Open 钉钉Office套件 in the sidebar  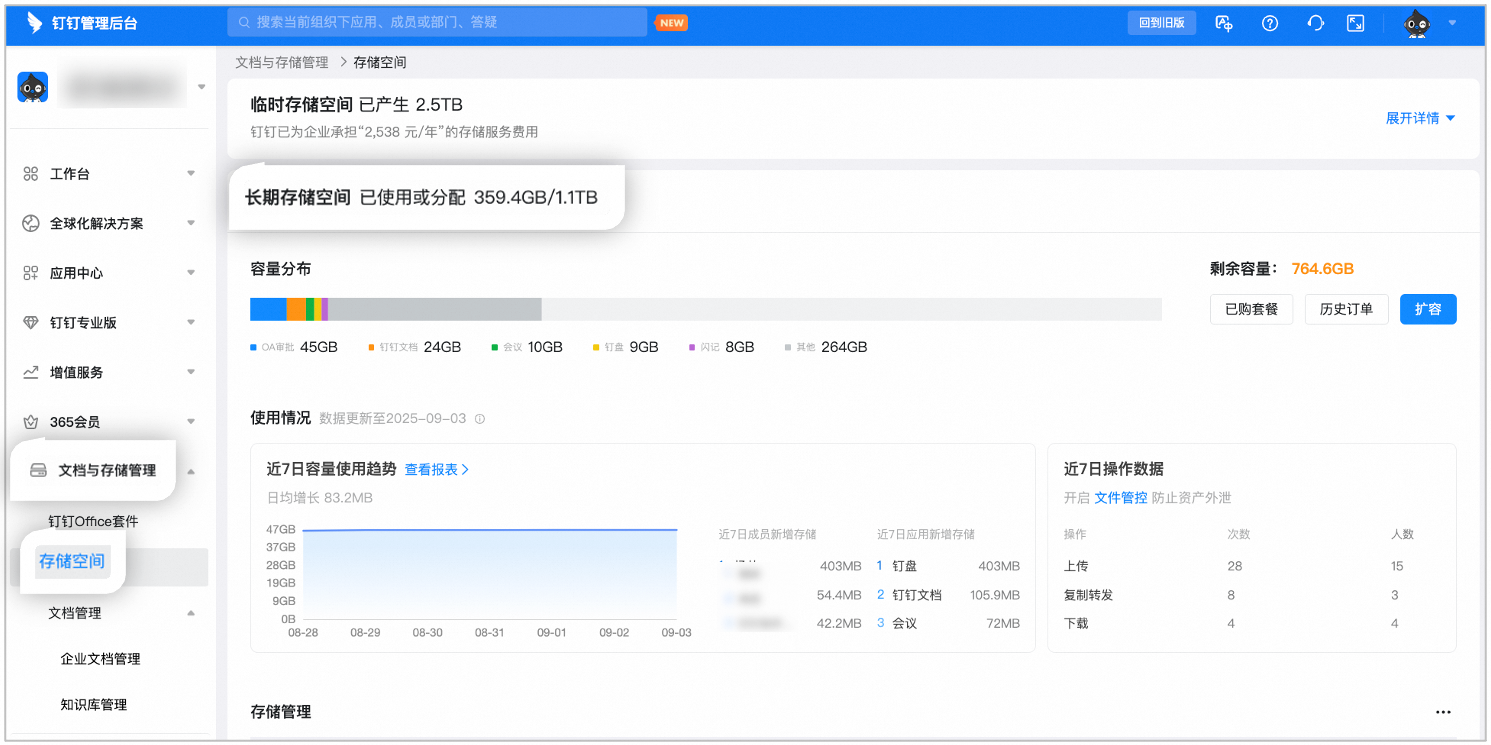tap(93, 521)
